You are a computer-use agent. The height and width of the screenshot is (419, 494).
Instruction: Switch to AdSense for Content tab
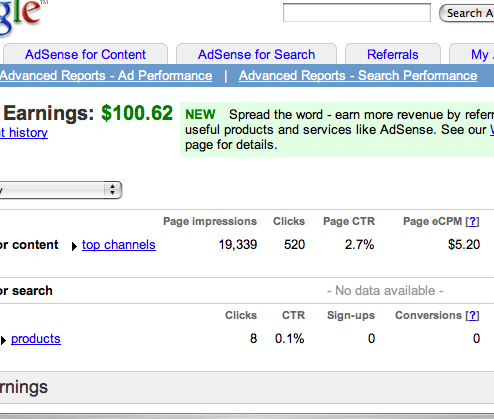pos(85,54)
